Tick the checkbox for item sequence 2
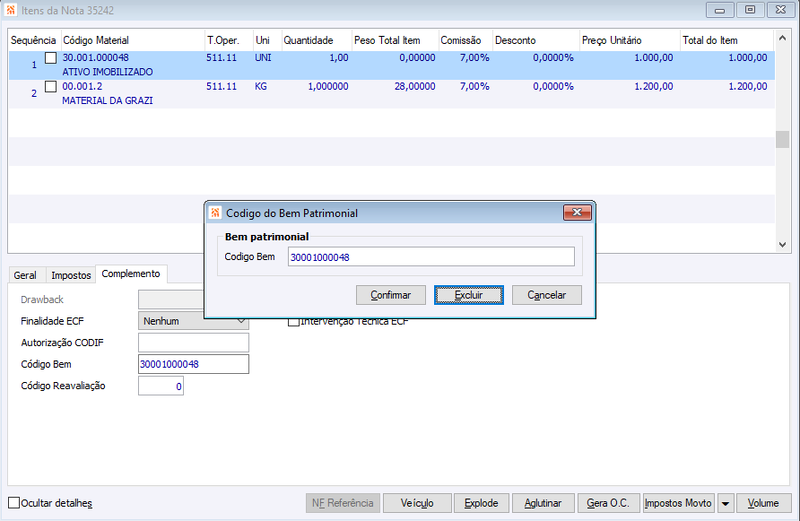The height and width of the screenshot is (521, 800). click(x=51, y=87)
